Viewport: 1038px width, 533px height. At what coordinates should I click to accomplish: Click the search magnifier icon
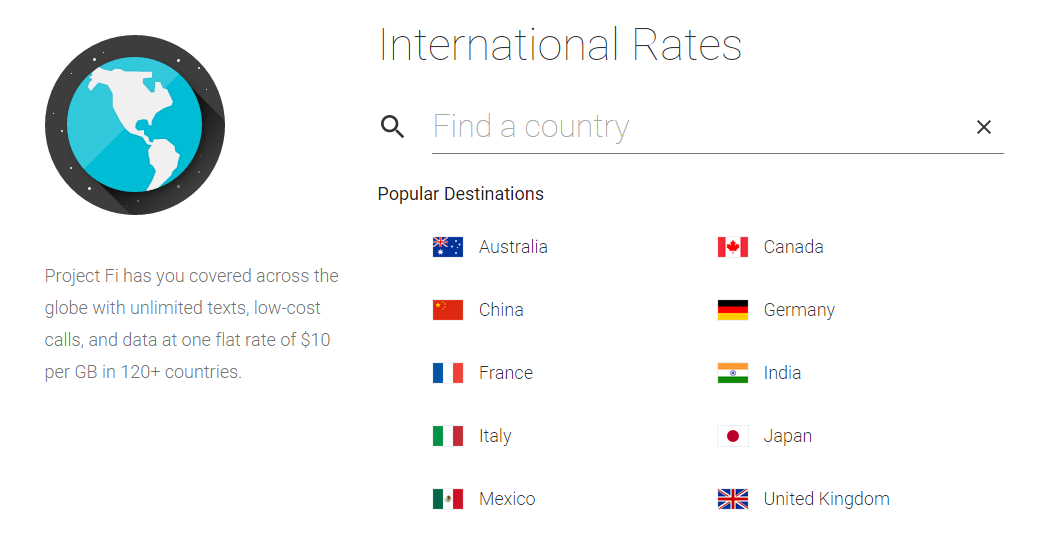(x=393, y=126)
